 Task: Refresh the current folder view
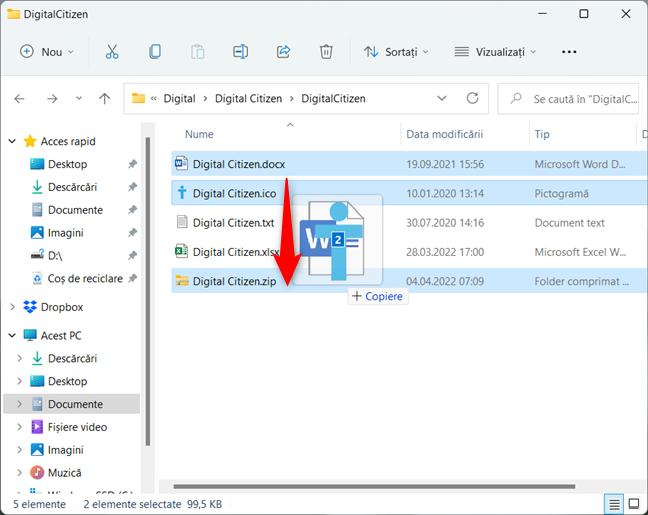[472, 98]
